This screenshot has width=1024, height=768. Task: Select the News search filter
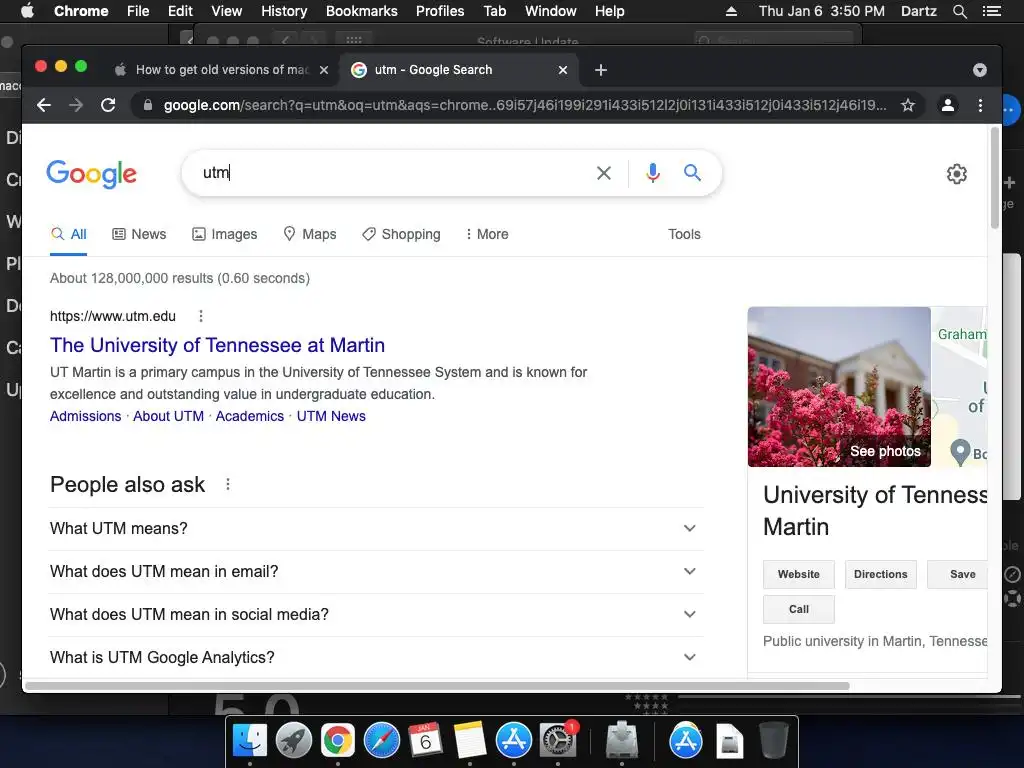point(139,234)
